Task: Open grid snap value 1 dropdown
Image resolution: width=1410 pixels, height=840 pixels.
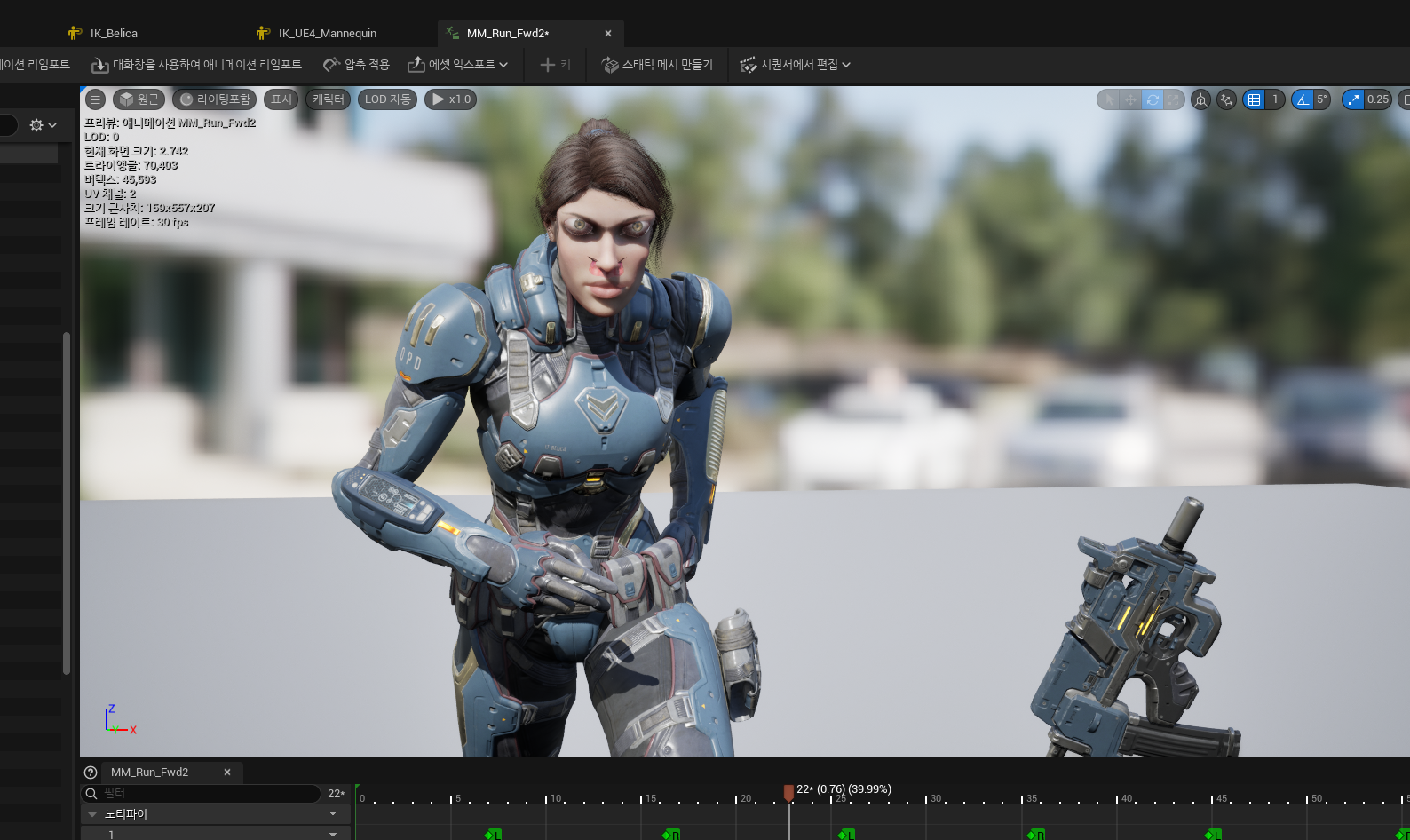Action: [1275, 99]
